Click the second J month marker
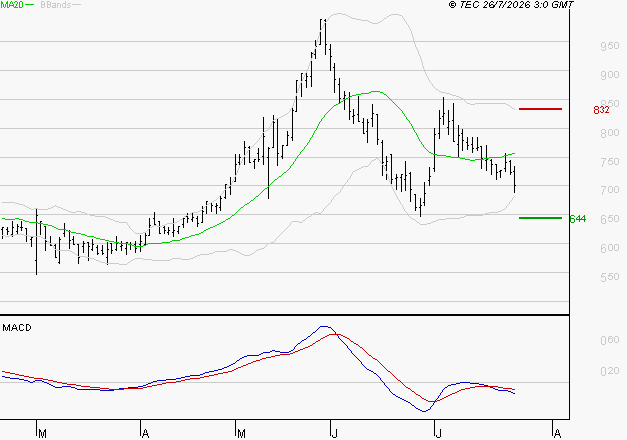Image resolution: width=627 pixels, height=440 pixels. tap(439, 434)
